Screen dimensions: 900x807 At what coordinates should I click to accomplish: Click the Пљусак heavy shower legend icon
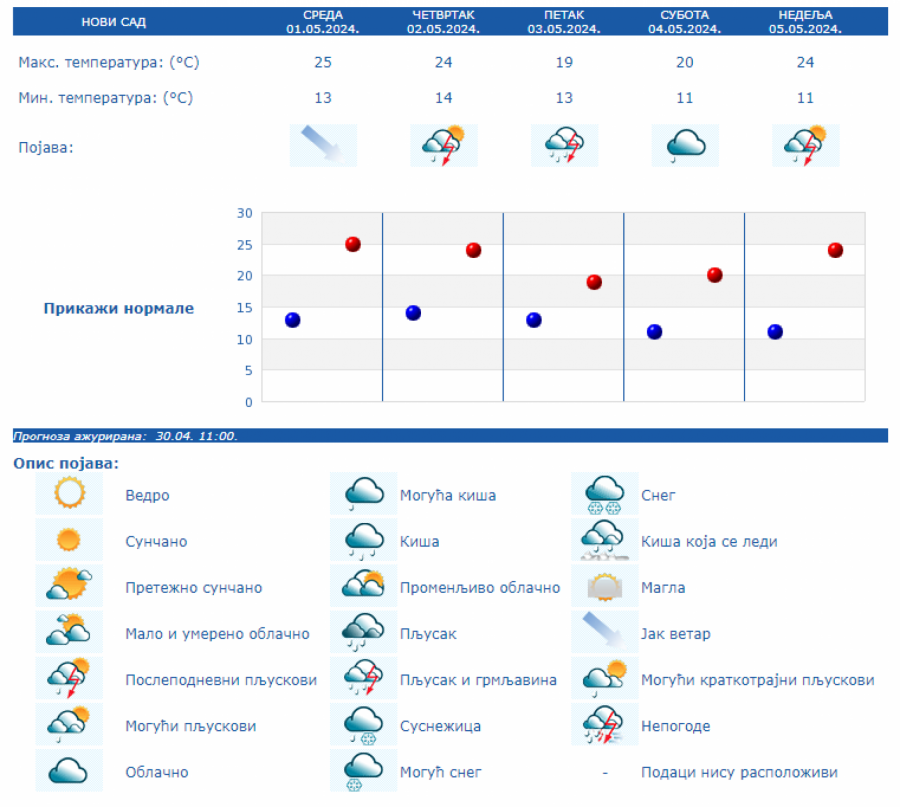[364, 633]
